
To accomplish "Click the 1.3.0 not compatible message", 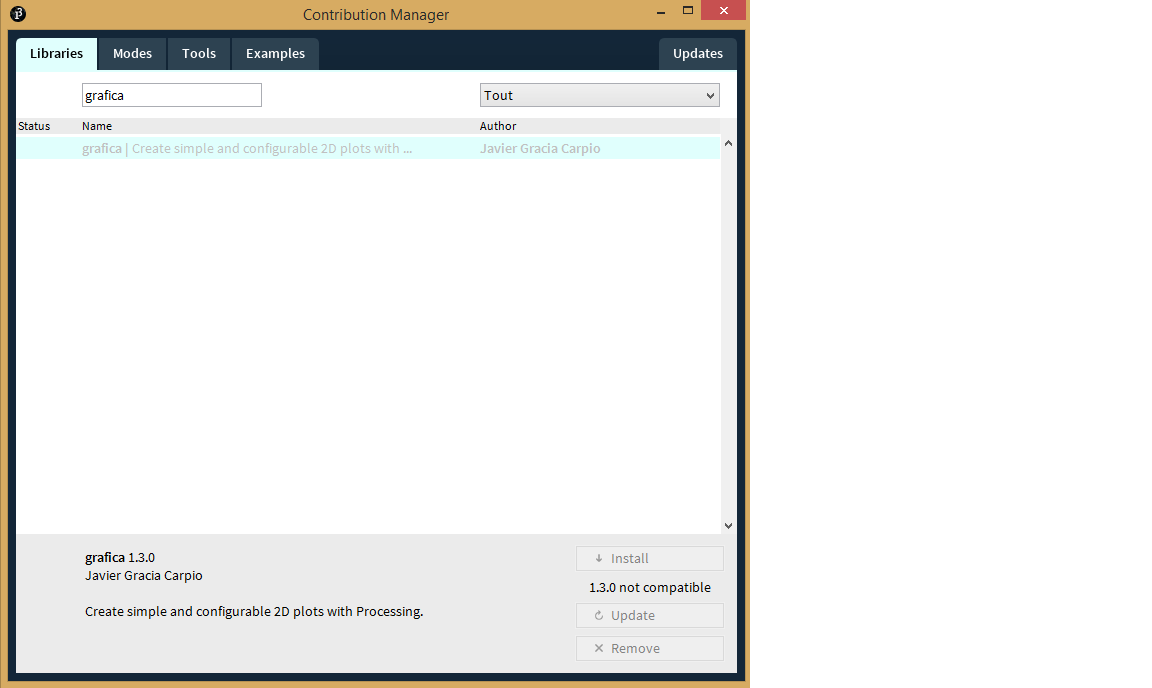I will point(649,587).
